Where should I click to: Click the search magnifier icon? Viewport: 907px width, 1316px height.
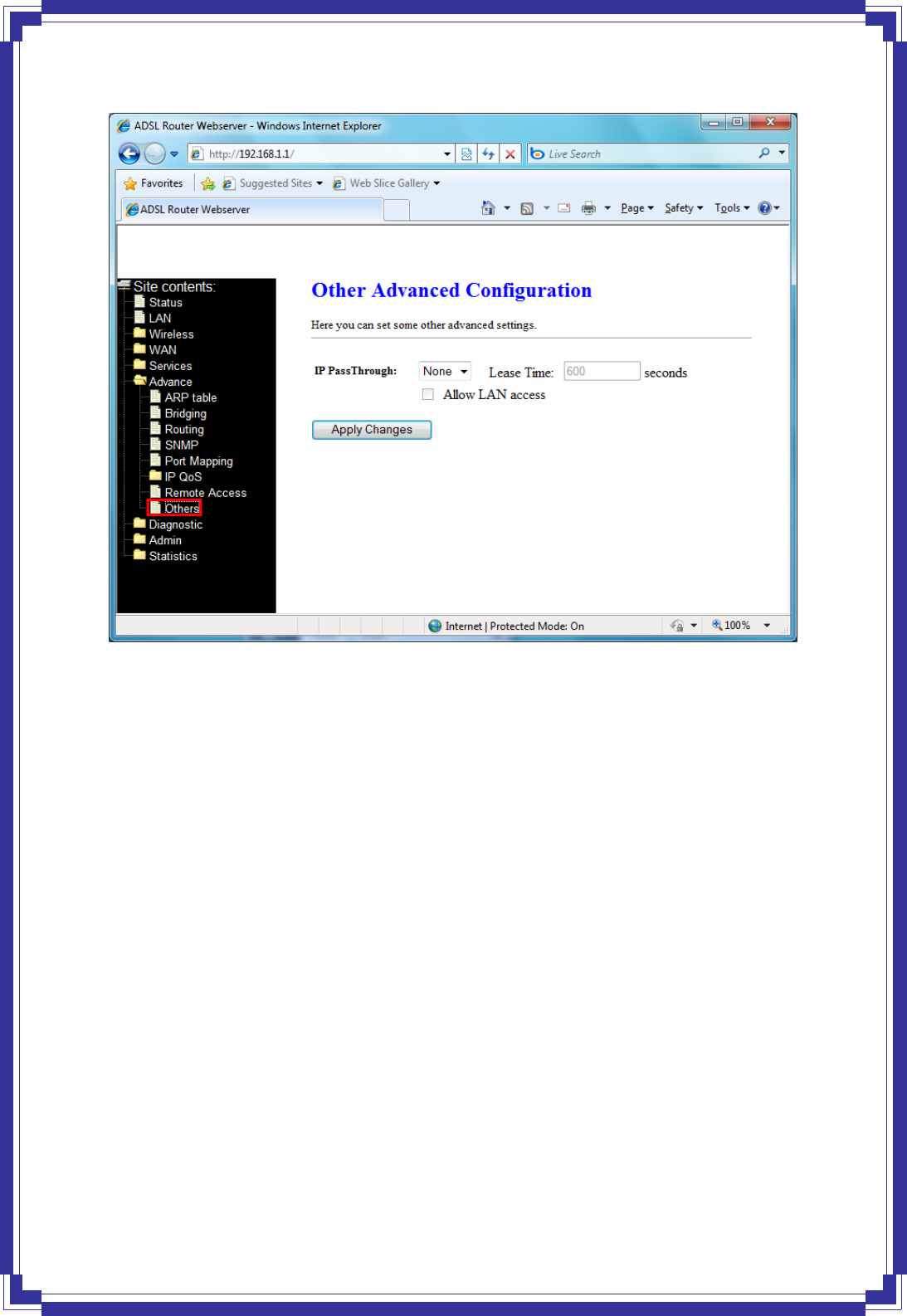click(764, 153)
